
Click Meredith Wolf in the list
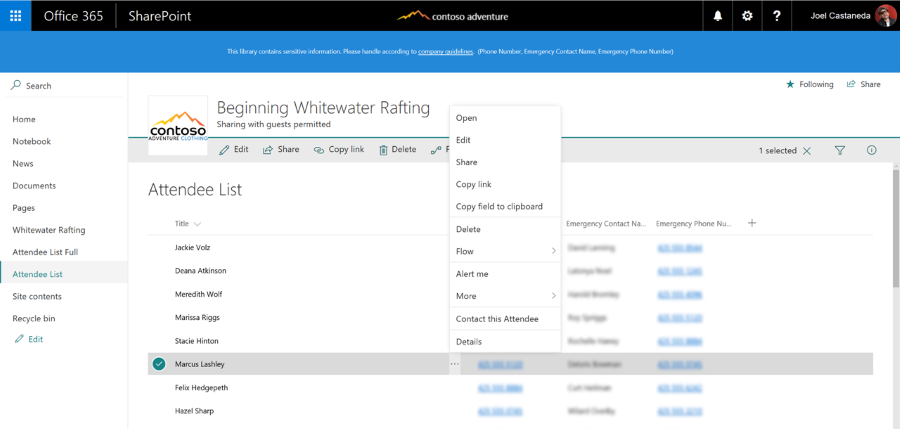(198, 294)
